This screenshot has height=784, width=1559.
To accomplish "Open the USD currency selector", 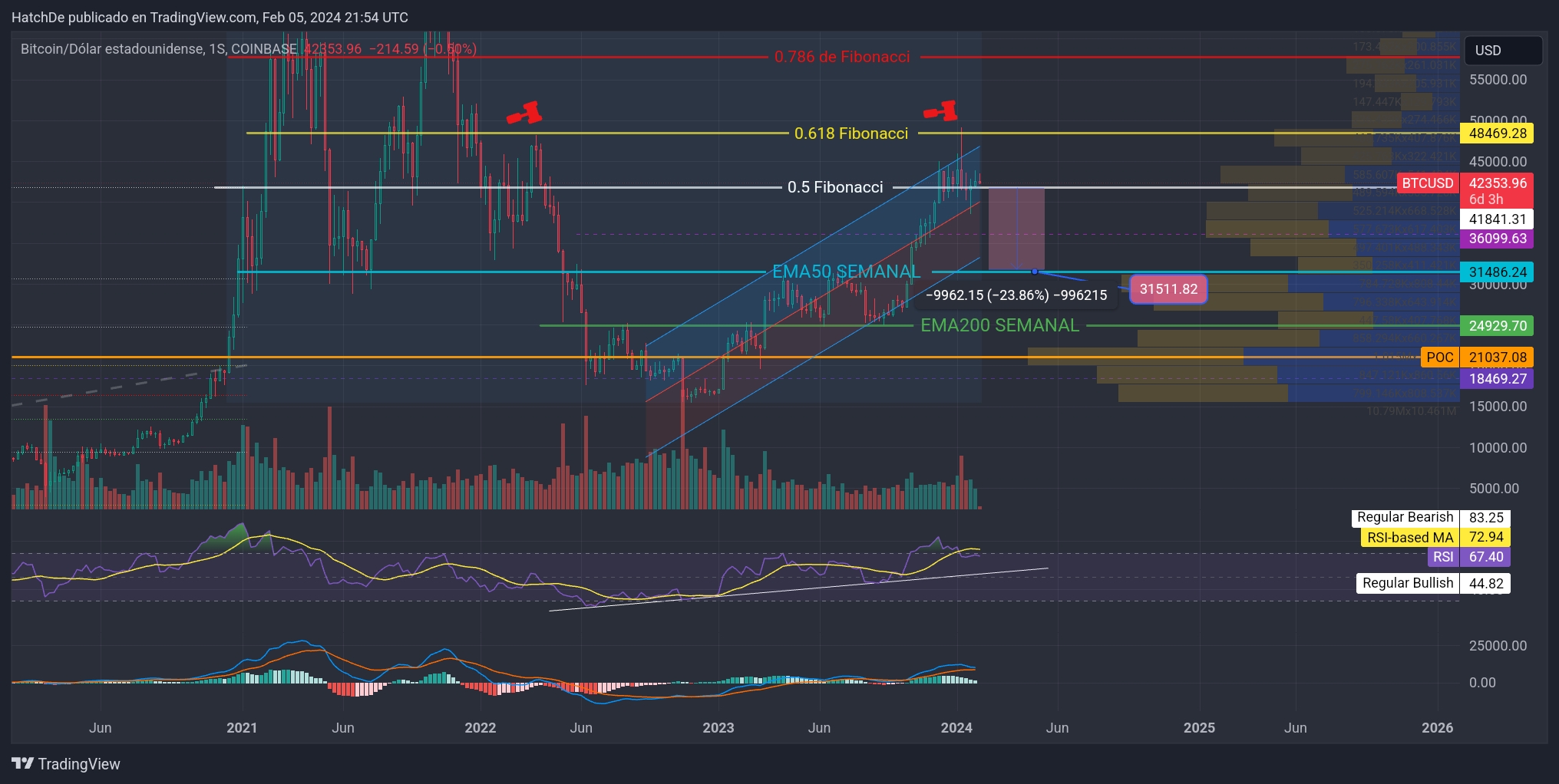I will tap(1502, 50).
